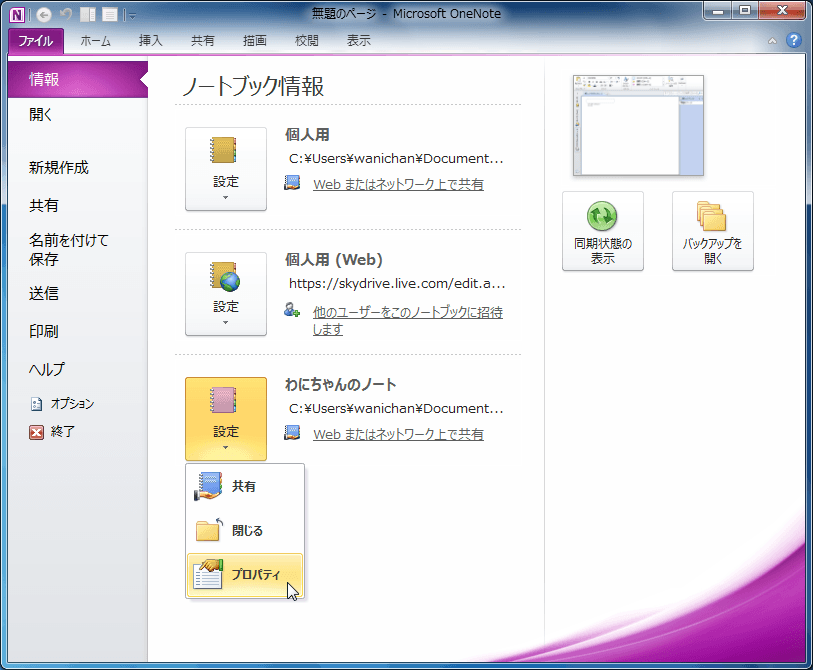The height and width of the screenshot is (670, 813).
Task: Minimize the ribbon using the caret arrow
Action: [772, 40]
